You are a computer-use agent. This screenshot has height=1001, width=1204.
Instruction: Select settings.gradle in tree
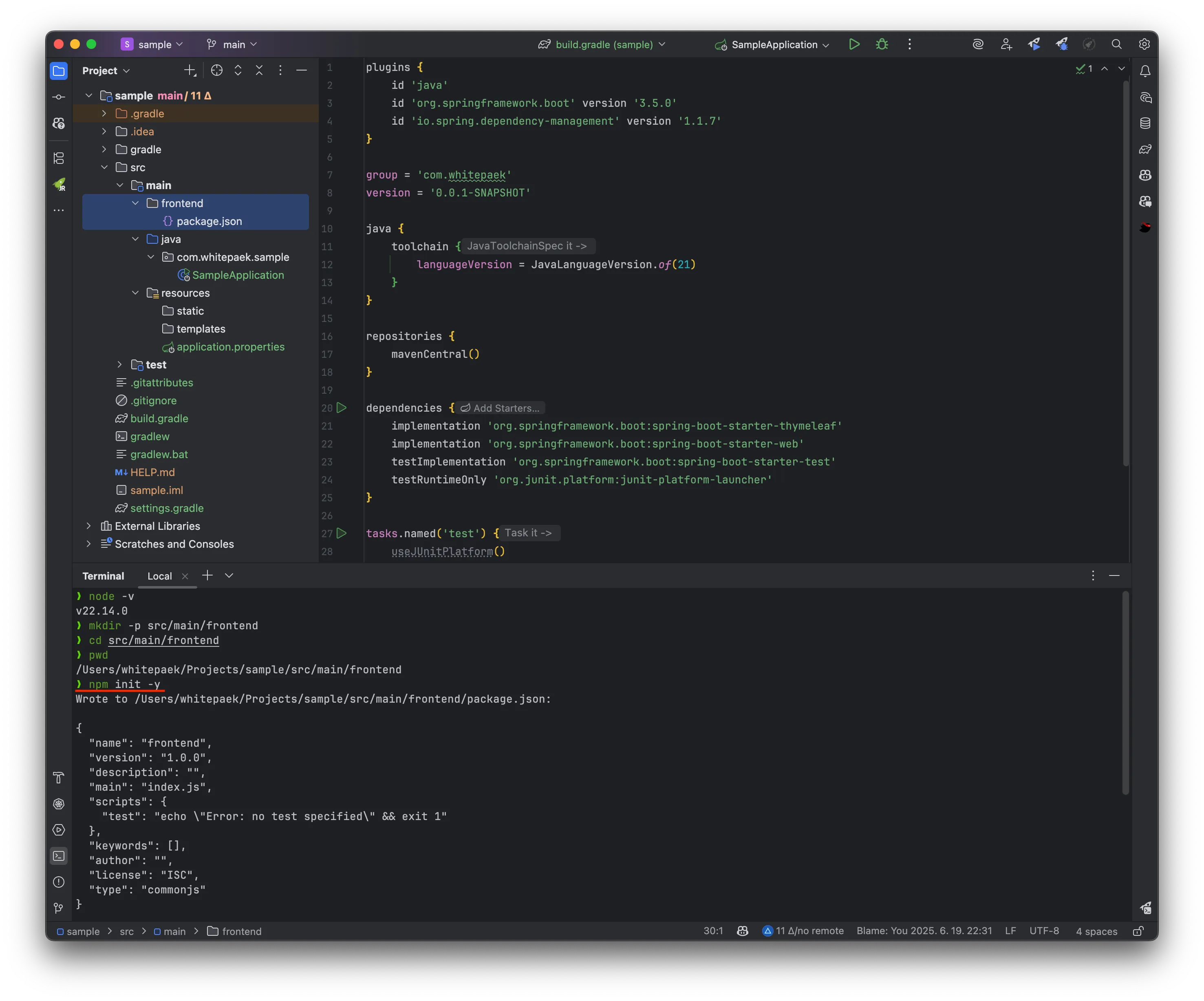160,508
